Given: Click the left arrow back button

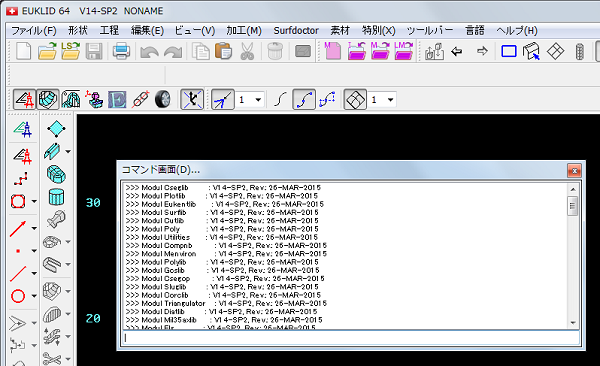Looking at the screenshot, I should (457, 51).
